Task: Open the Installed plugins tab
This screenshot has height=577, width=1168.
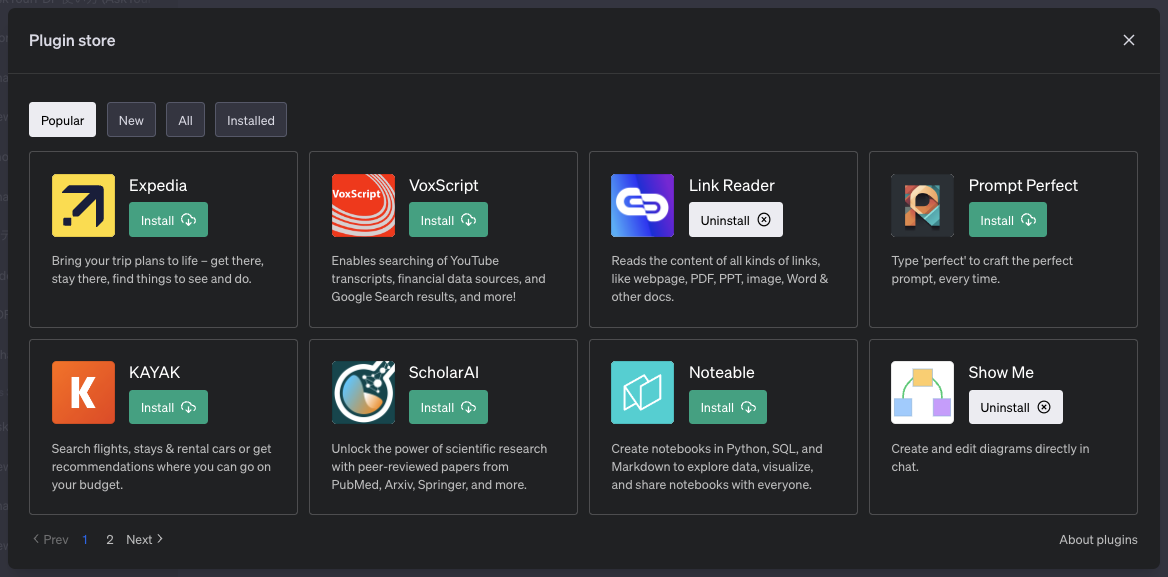Action: pyautogui.click(x=251, y=120)
